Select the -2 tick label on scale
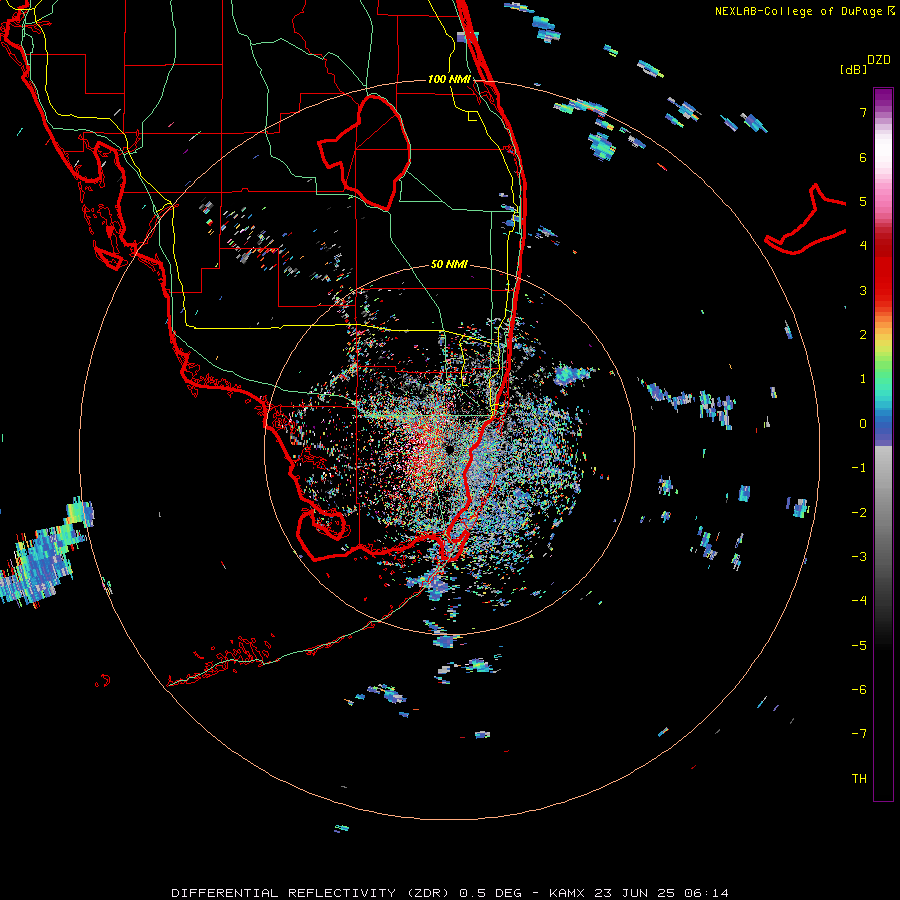This screenshot has height=900, width=900. pyautogui.click(x=859, y=512)
